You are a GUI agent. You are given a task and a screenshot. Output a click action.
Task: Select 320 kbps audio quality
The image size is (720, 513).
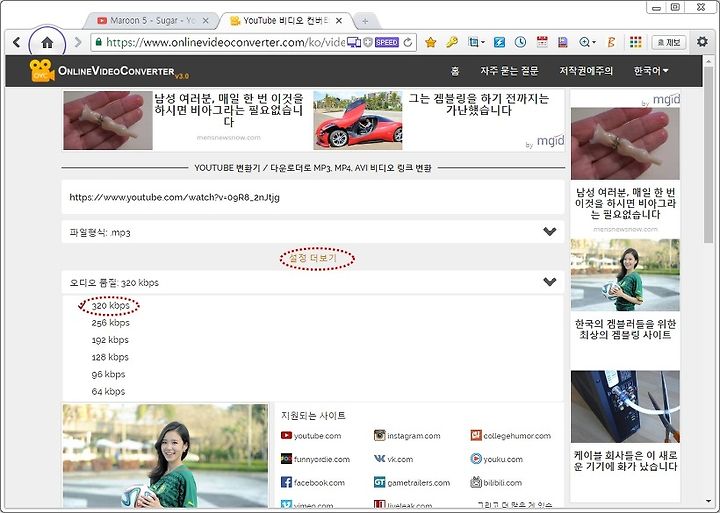tap(110, 306)
